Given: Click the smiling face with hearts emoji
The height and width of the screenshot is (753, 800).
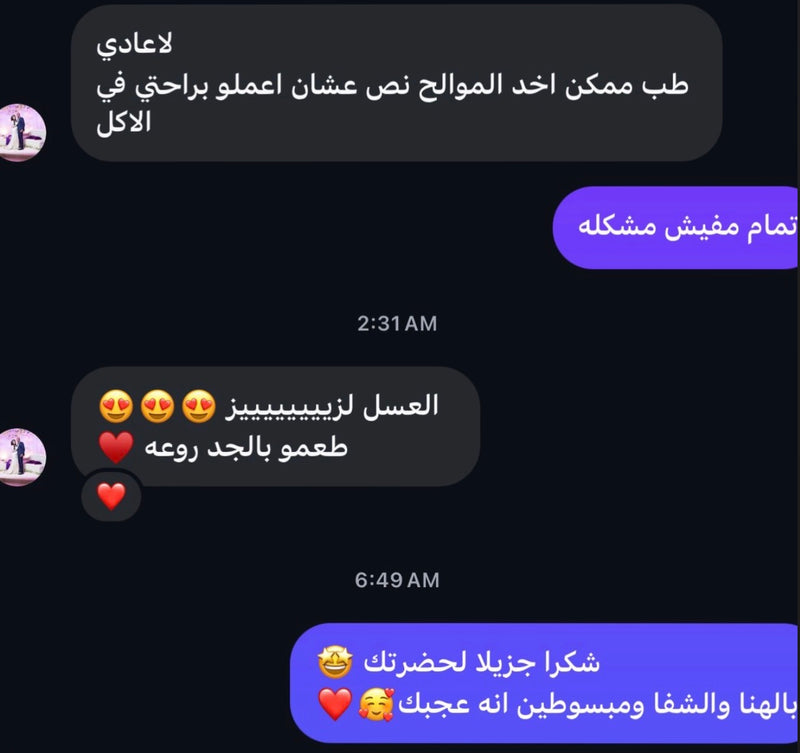Looking at the screenshot, I should pyautogui.click(x=377, y=705).
